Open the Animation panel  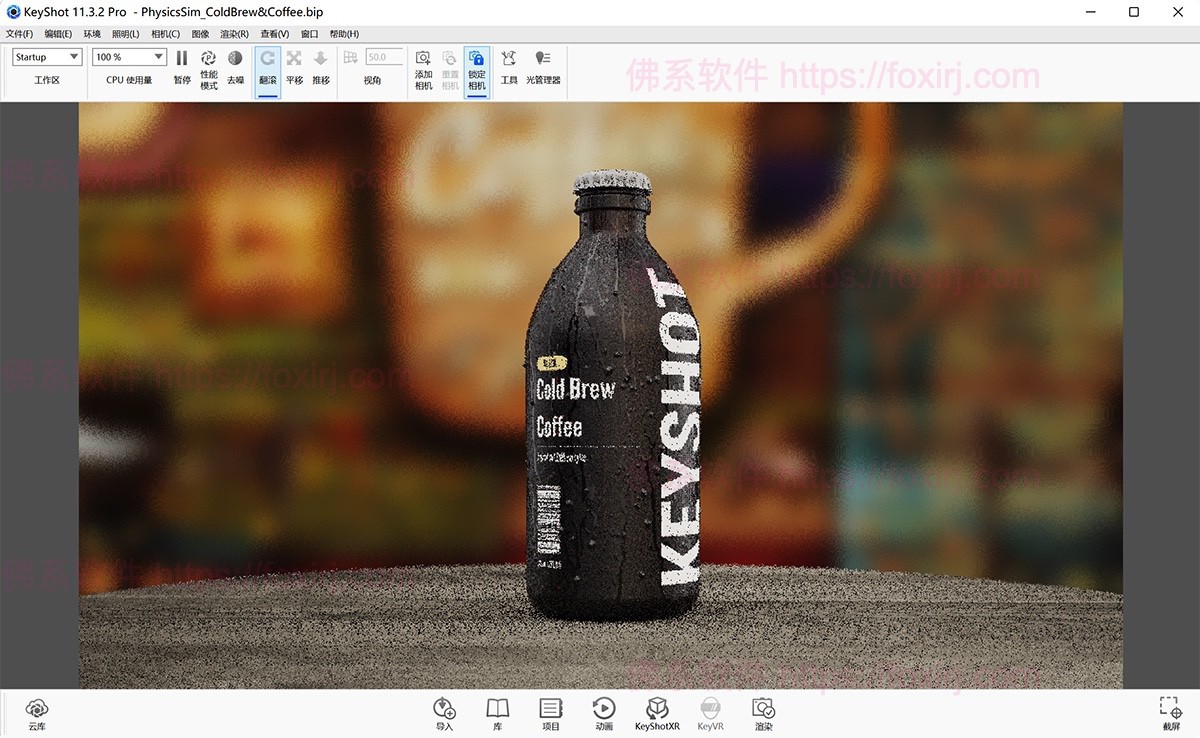click(603, 710)
